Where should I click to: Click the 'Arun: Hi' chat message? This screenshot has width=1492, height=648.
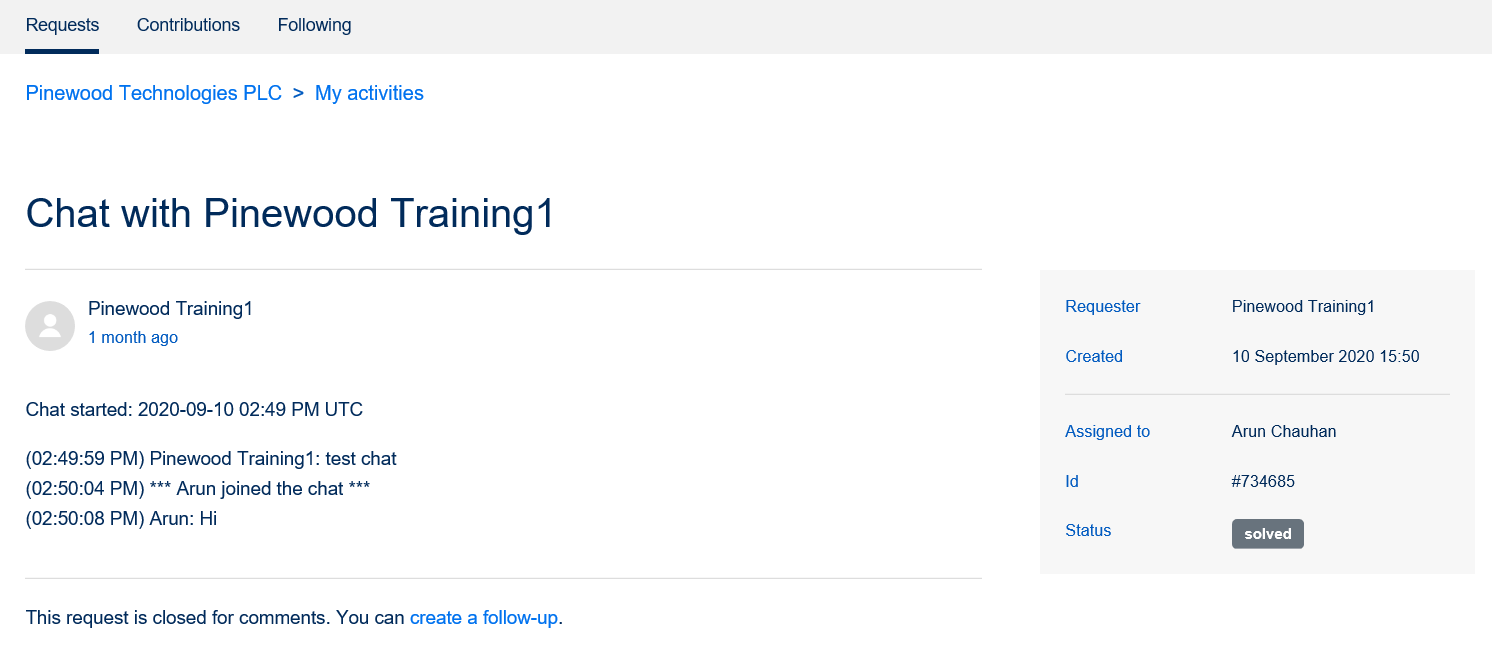(x=121, y=518)
